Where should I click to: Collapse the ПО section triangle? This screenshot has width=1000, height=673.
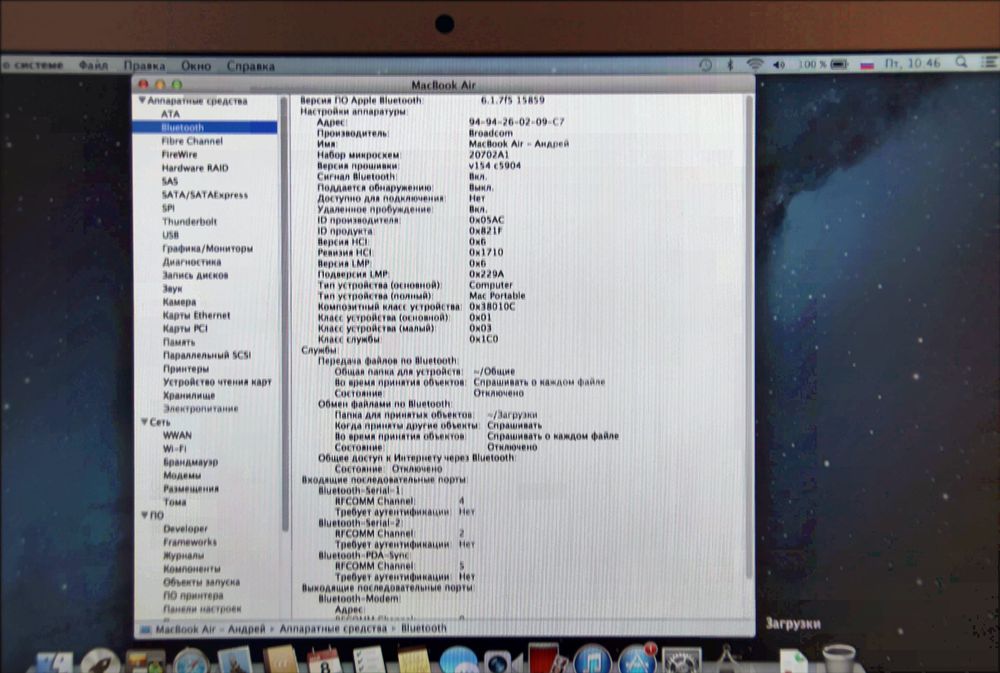tap(145, 515)
